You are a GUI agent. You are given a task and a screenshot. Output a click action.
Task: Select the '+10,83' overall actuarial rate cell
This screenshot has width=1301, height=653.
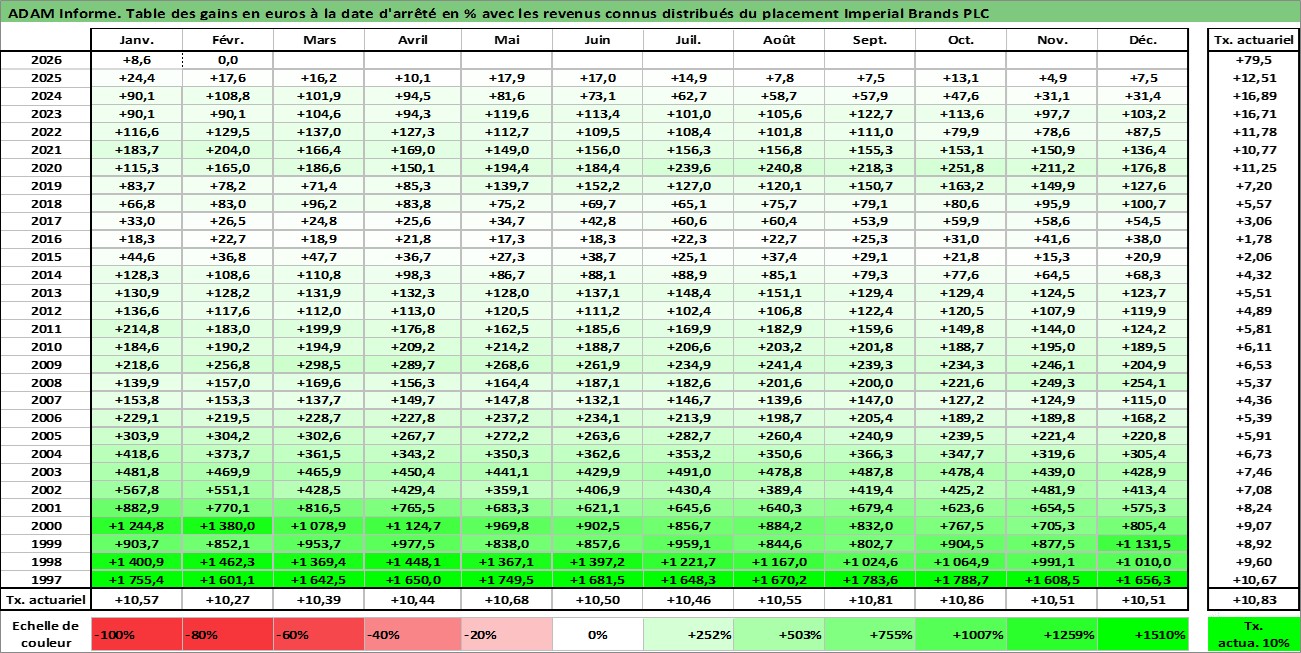1253,599
